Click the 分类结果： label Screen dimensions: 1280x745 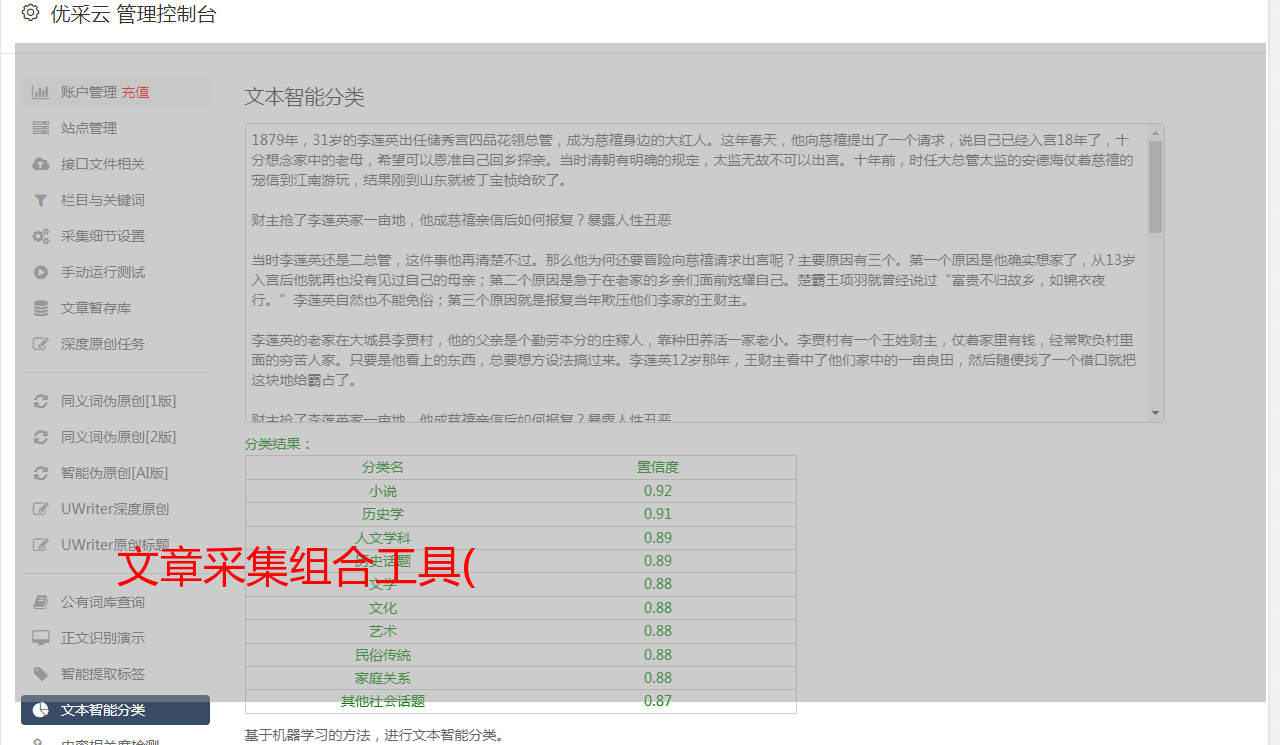[279, 444]
